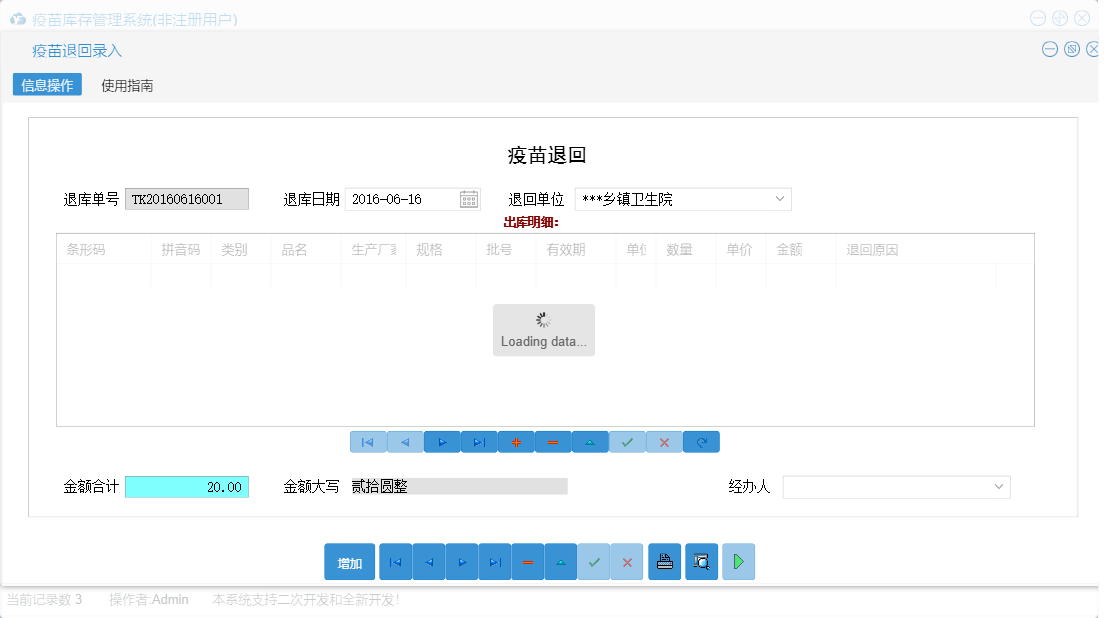
Task: Click the refresh icon in detail navigator
Action: click(701, 441)
